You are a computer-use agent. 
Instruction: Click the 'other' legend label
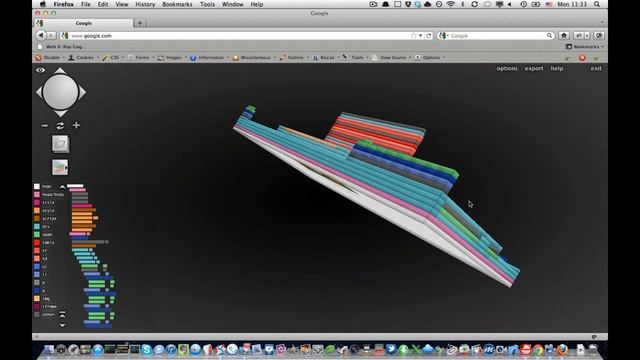click(x=48, y=315)
